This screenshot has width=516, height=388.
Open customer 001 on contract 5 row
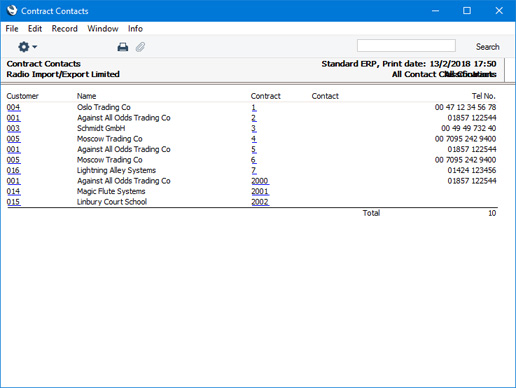click(13, 149)
